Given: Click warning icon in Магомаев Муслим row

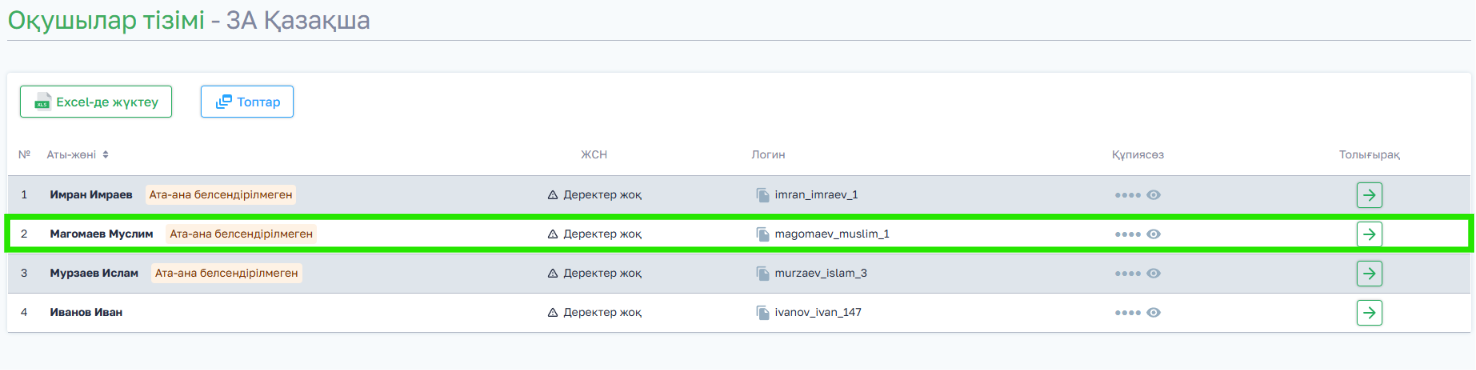Looking at the screenshot, I should [x=553, y=234].
